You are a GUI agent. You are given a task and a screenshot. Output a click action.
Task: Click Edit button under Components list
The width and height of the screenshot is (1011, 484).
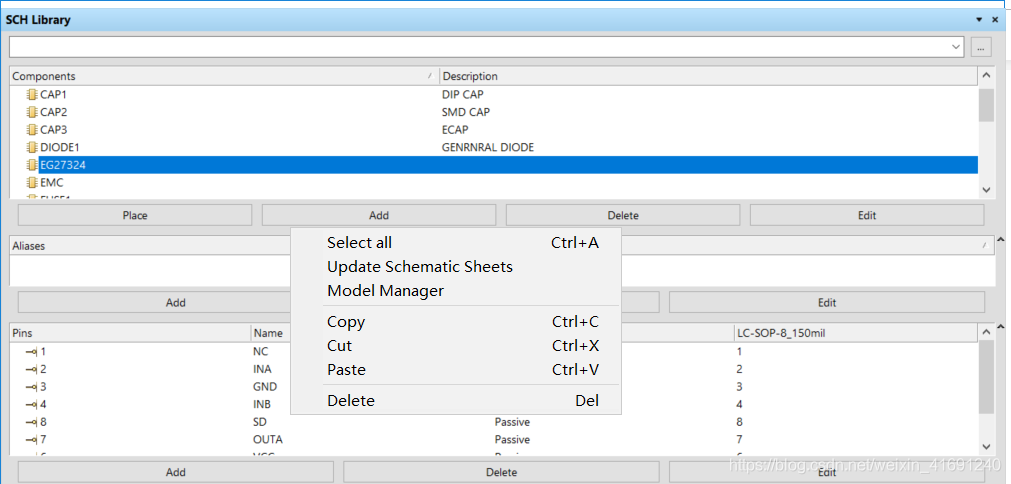(x=866, y=215)
